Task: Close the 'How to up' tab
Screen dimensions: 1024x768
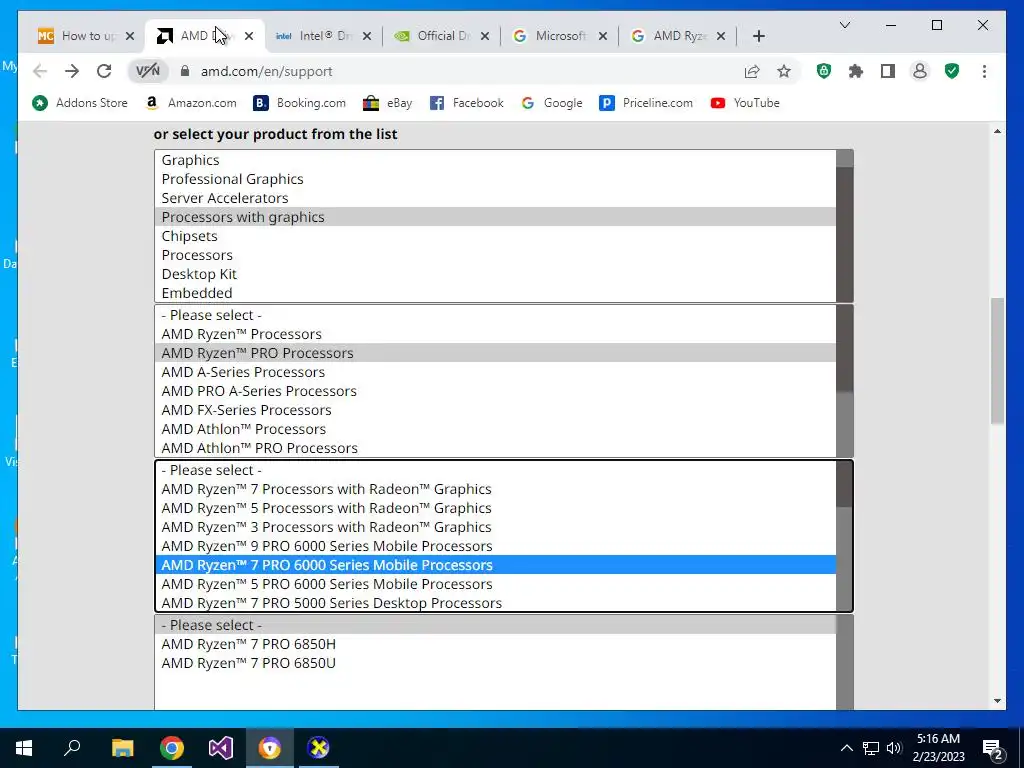Action: (x=130, y=36)
